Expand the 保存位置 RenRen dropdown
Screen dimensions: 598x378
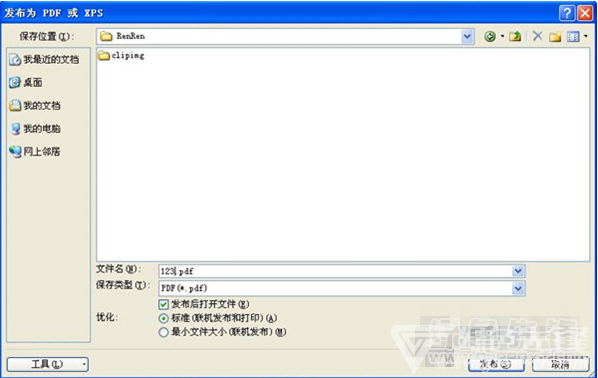tap(467, 37)
